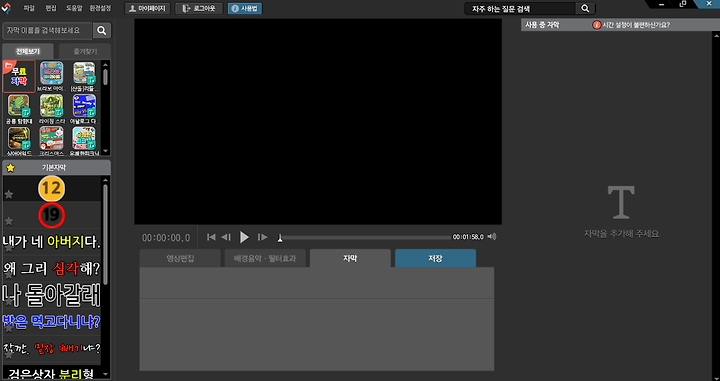This screenshot has width=720, height=381.
Task: Favorite the 12 rating subtitle star
Action: pyautogui.click(x=8, y=195)
